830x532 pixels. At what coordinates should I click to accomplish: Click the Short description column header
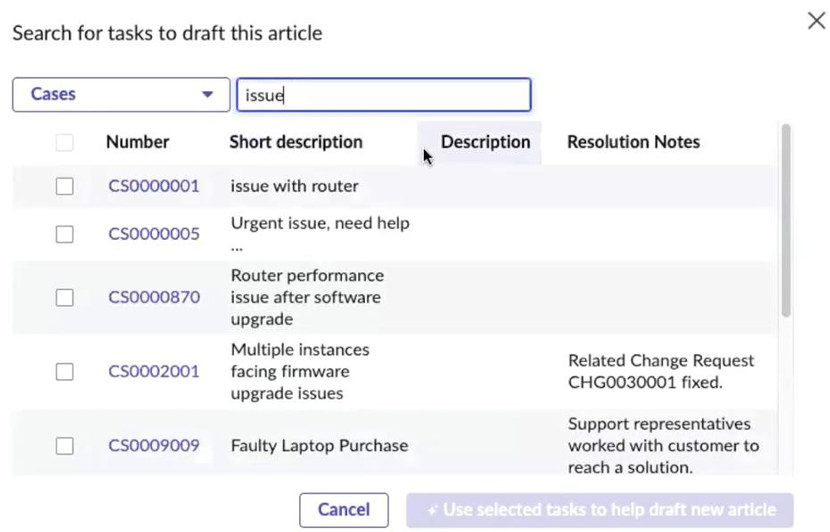tap(296, 142)
